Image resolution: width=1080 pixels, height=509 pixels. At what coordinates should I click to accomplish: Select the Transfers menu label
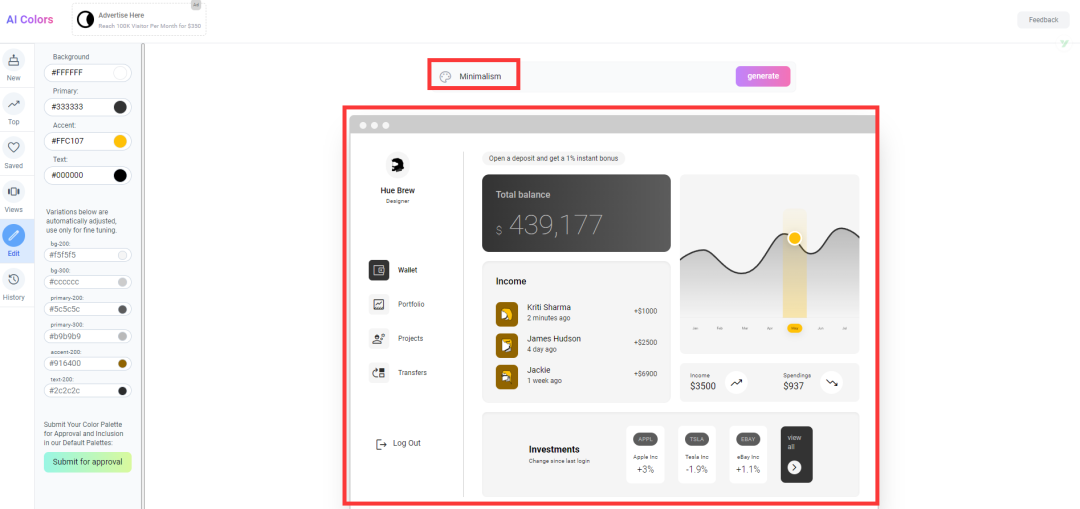pyautogui.click(x=413, y=373)
